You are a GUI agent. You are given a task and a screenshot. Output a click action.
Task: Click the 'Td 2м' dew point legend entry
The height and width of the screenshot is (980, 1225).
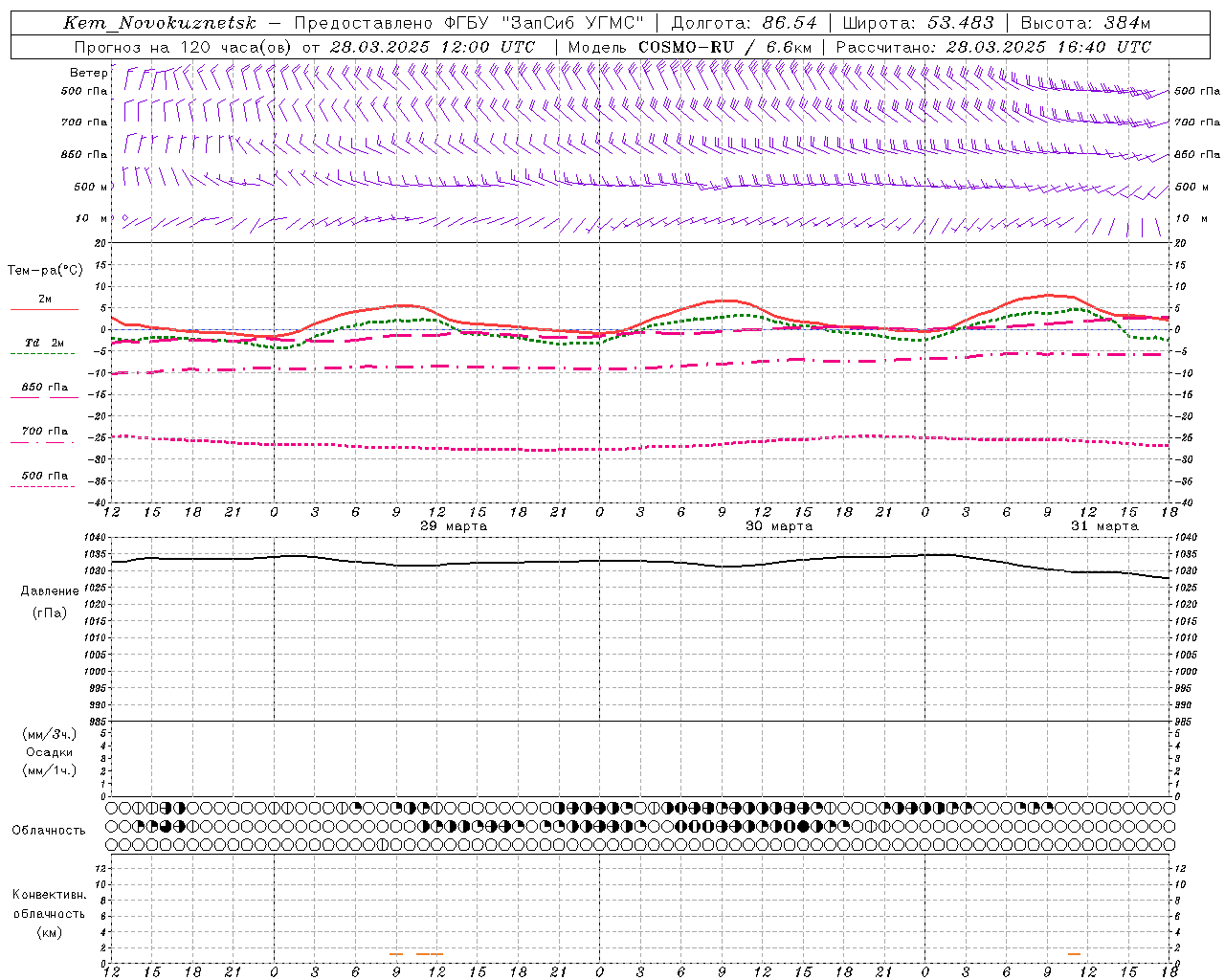pyautogui.click(x=45, y=343)
